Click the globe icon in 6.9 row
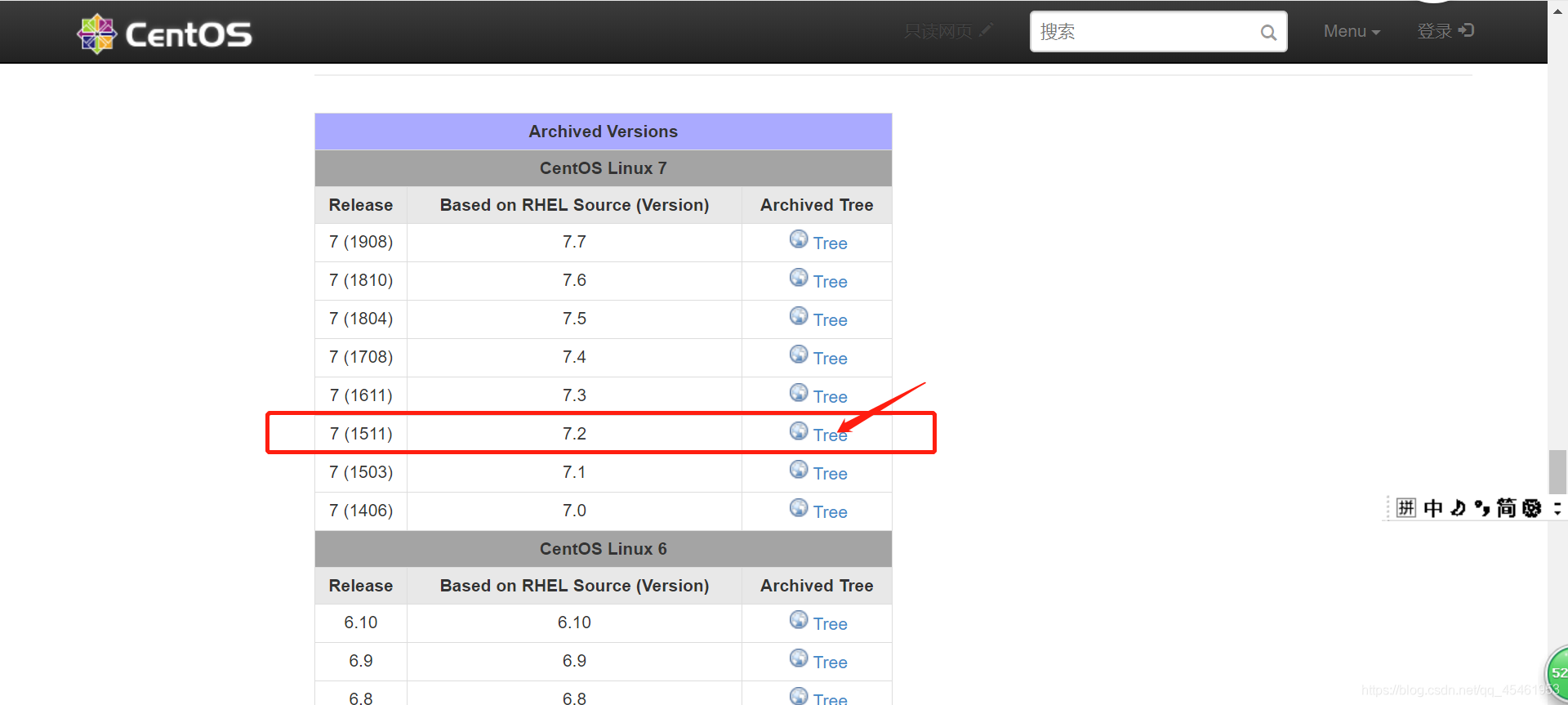Screen dimensions: 1568x705 799,658
